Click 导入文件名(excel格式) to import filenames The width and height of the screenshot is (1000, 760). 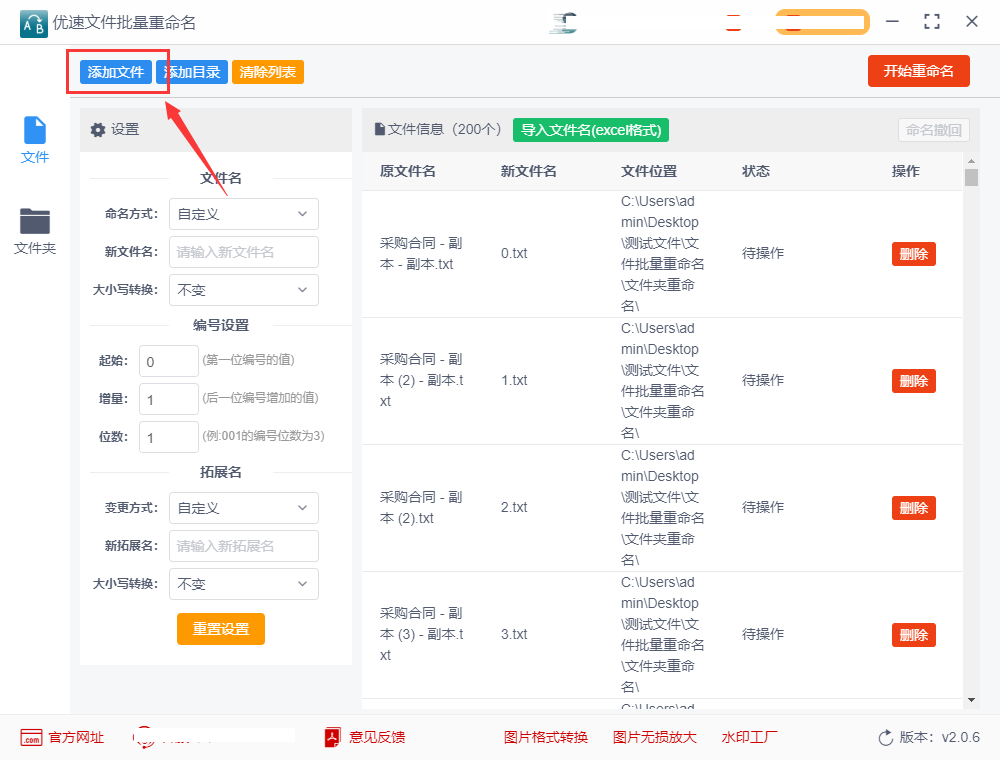click(590, 130)
